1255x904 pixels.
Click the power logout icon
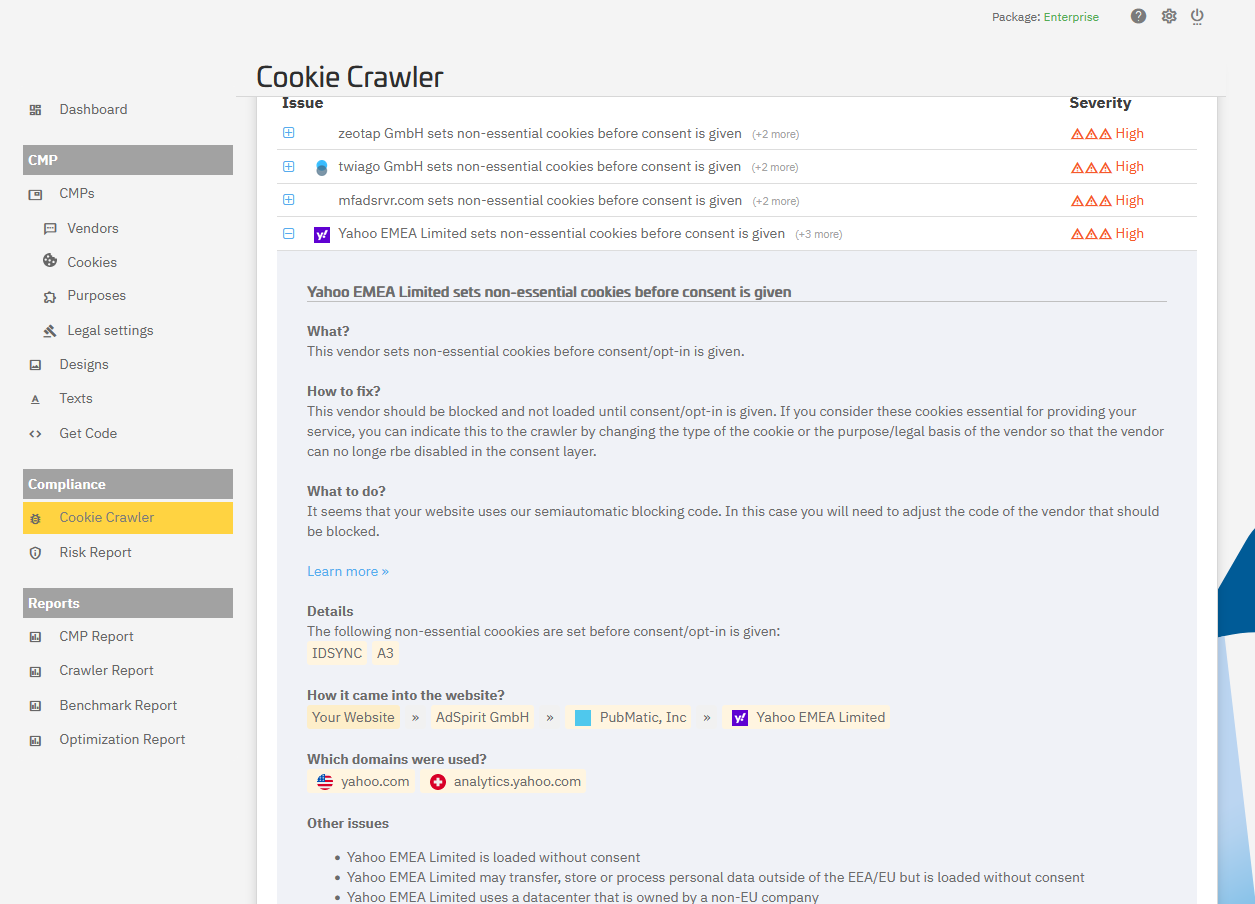point(1197,16)
